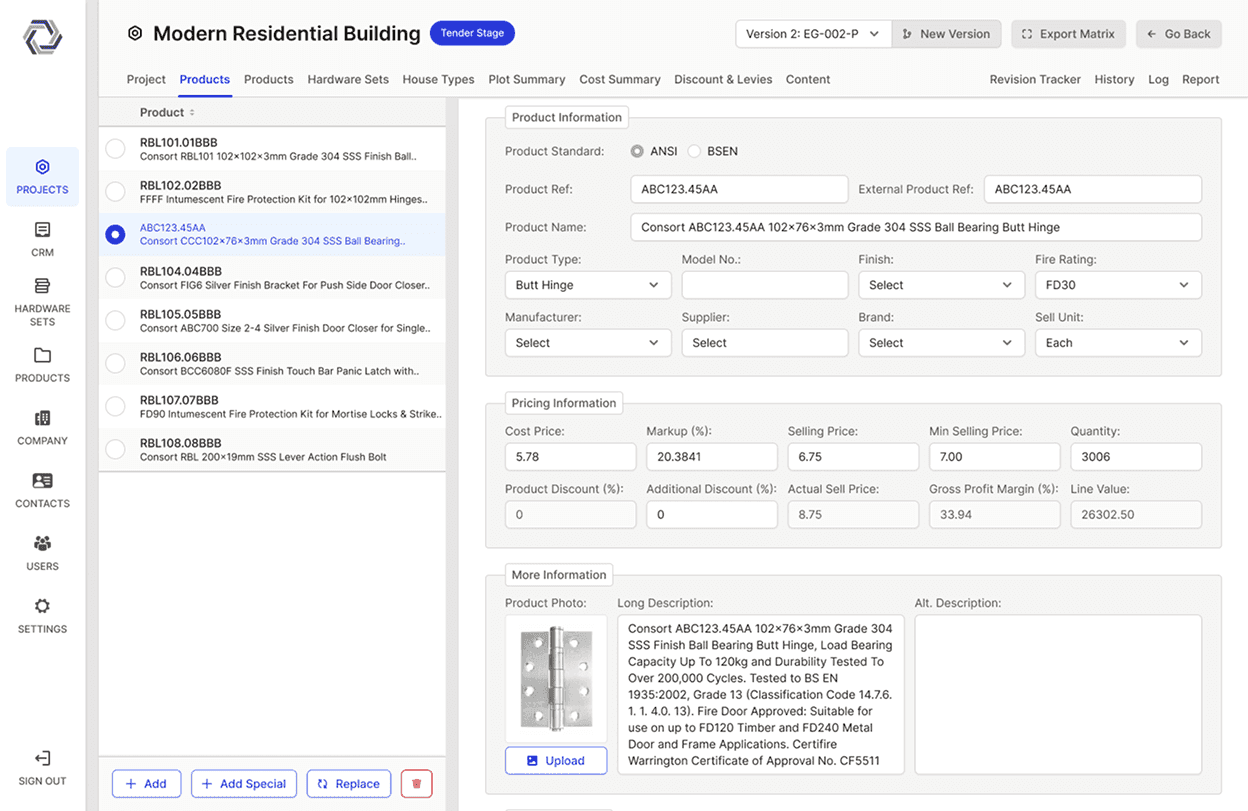The height and width of the screenshot is (811, 1248).
Task: Click the app logo in the sidebar
Action: click(x=43, y=38)
